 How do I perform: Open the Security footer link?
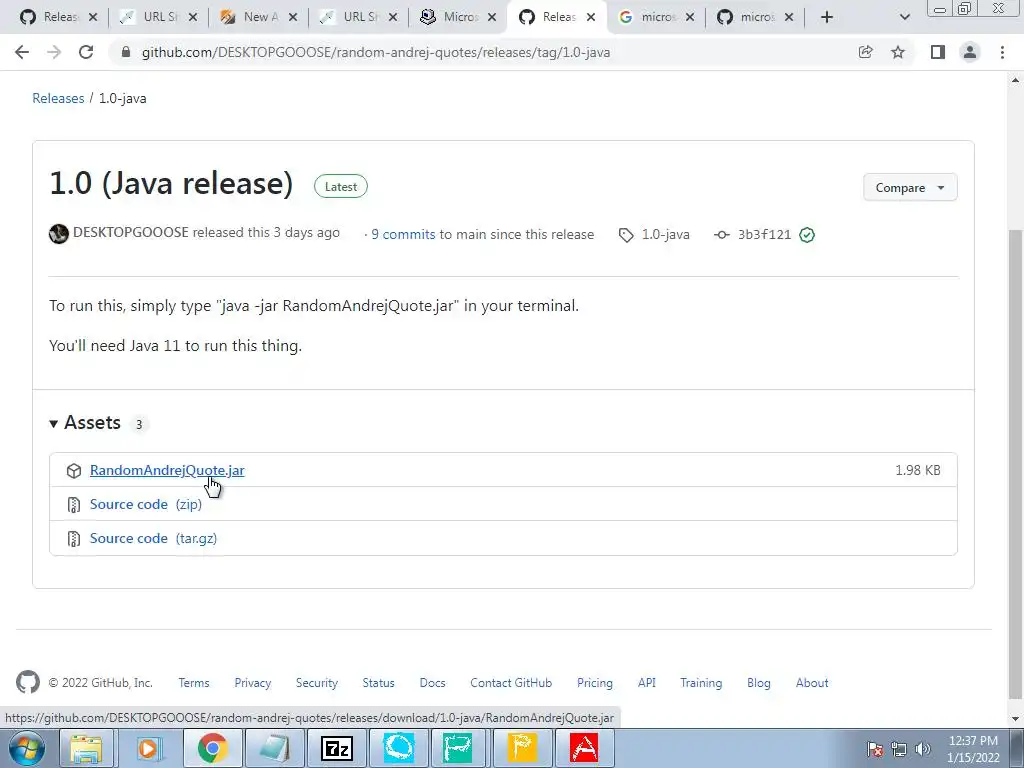coord(317,682)
